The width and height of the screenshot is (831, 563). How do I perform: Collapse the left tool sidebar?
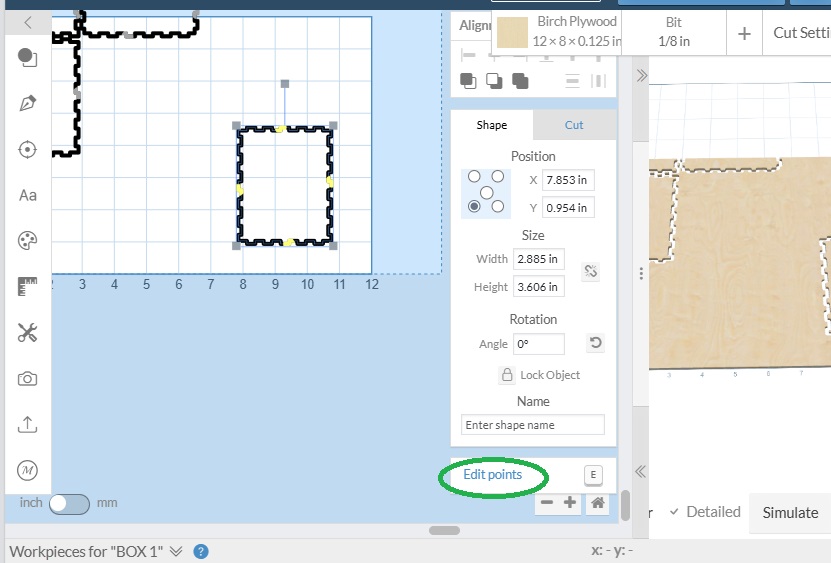click(28, 21)
